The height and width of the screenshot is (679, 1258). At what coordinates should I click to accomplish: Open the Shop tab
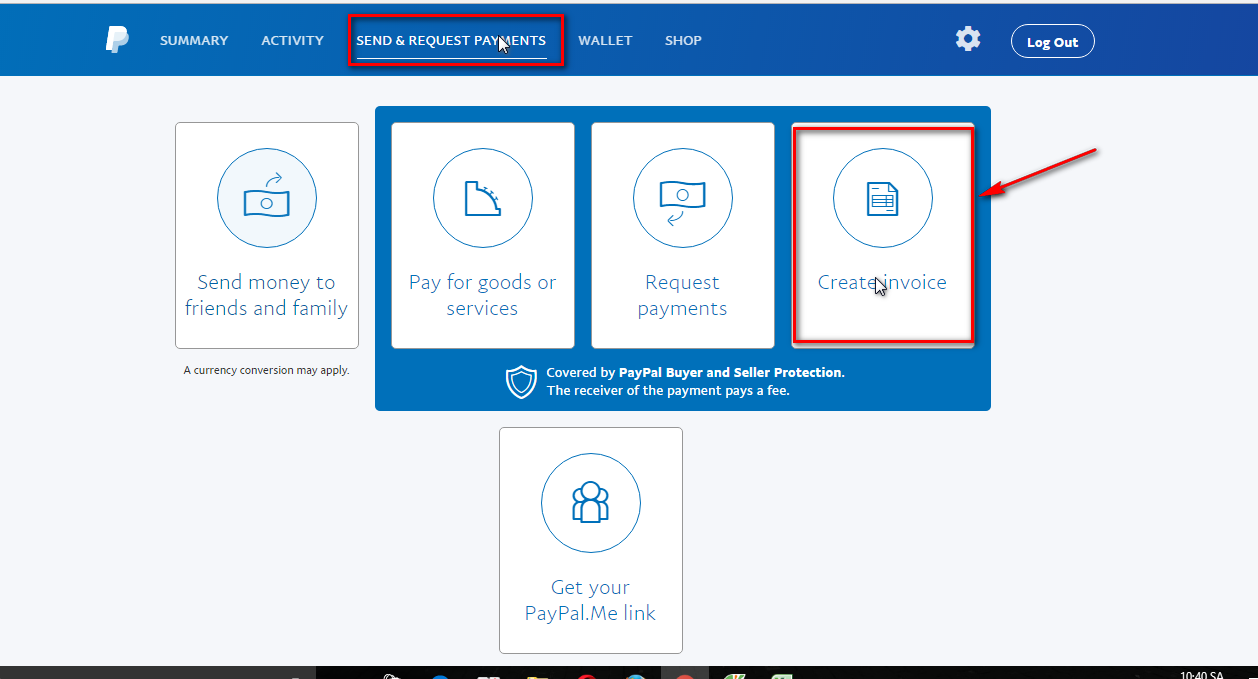tap(683, 41)
